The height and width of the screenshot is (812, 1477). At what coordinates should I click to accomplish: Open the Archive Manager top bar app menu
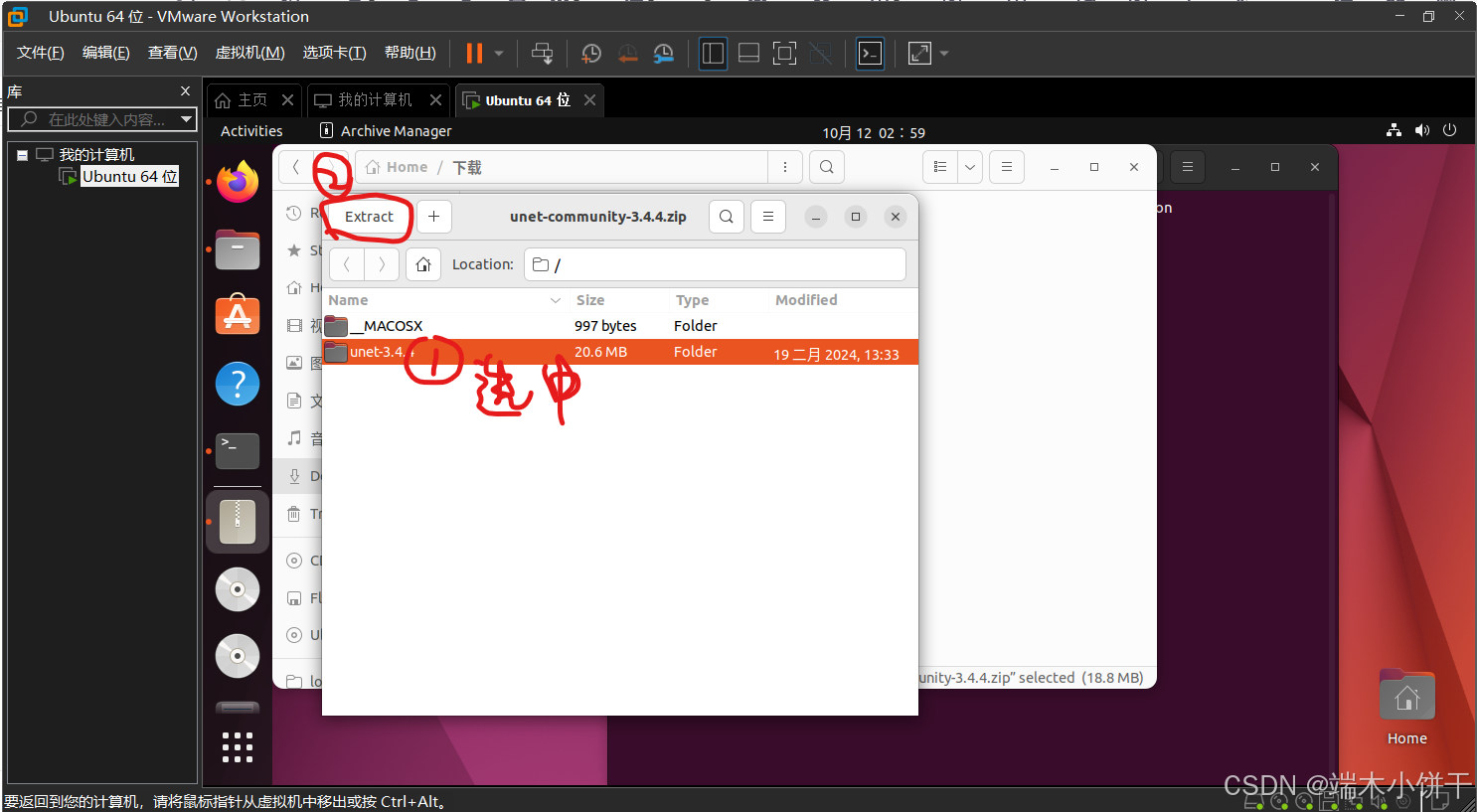(x=386, y=131)
